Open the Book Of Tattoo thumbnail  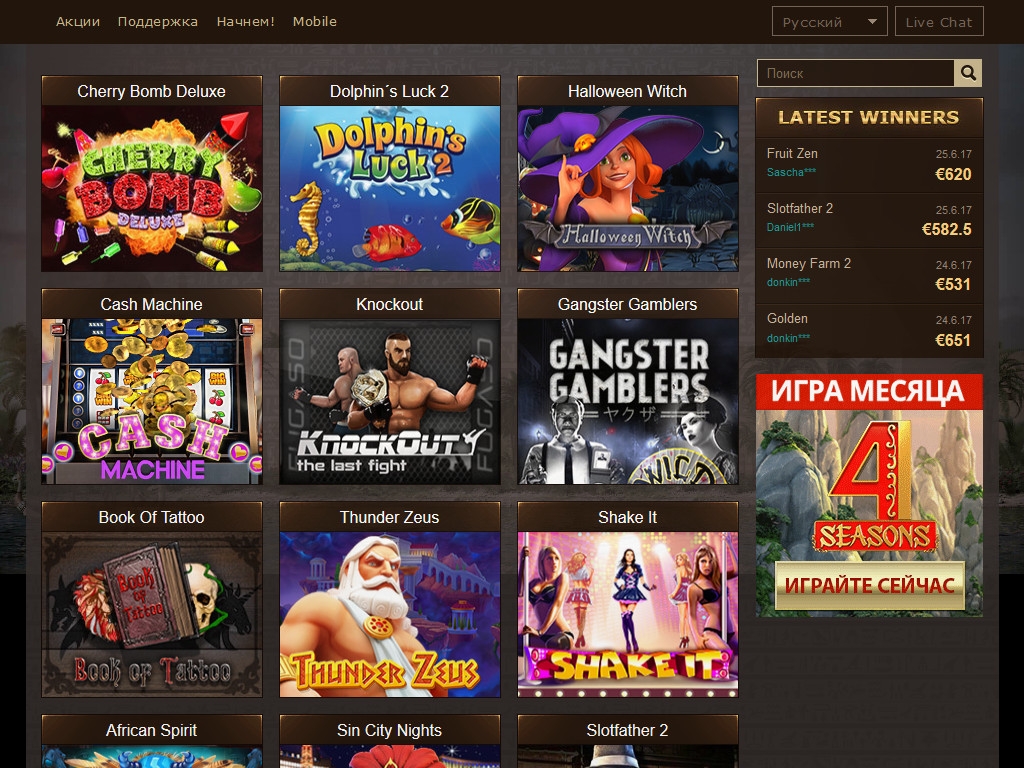[152, 614]
